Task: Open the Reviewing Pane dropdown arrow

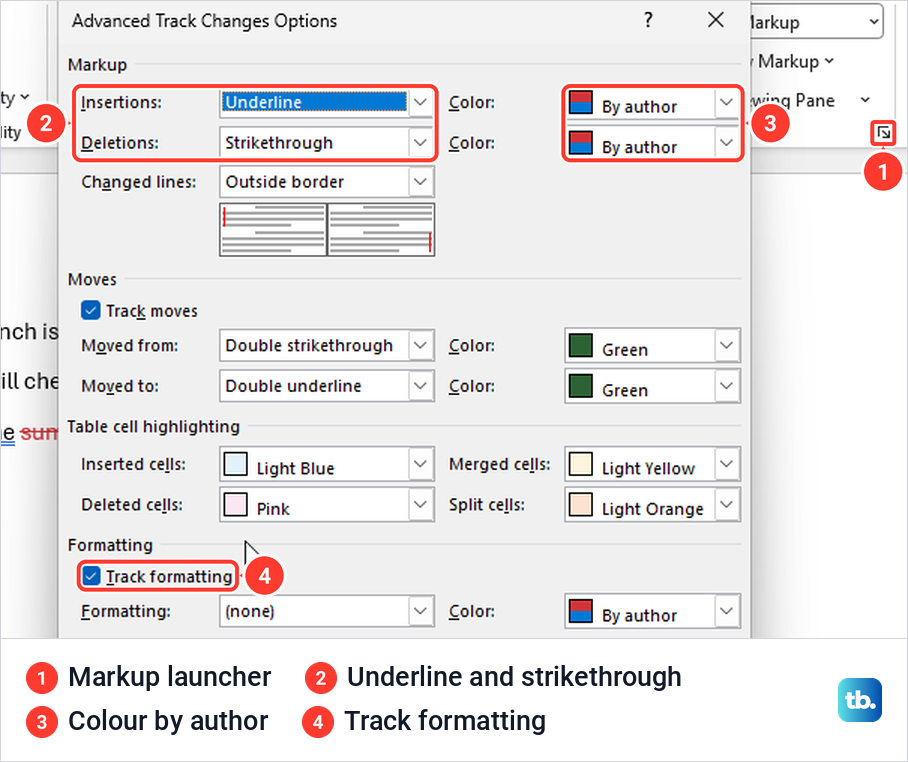Action: tap(865, 100)
